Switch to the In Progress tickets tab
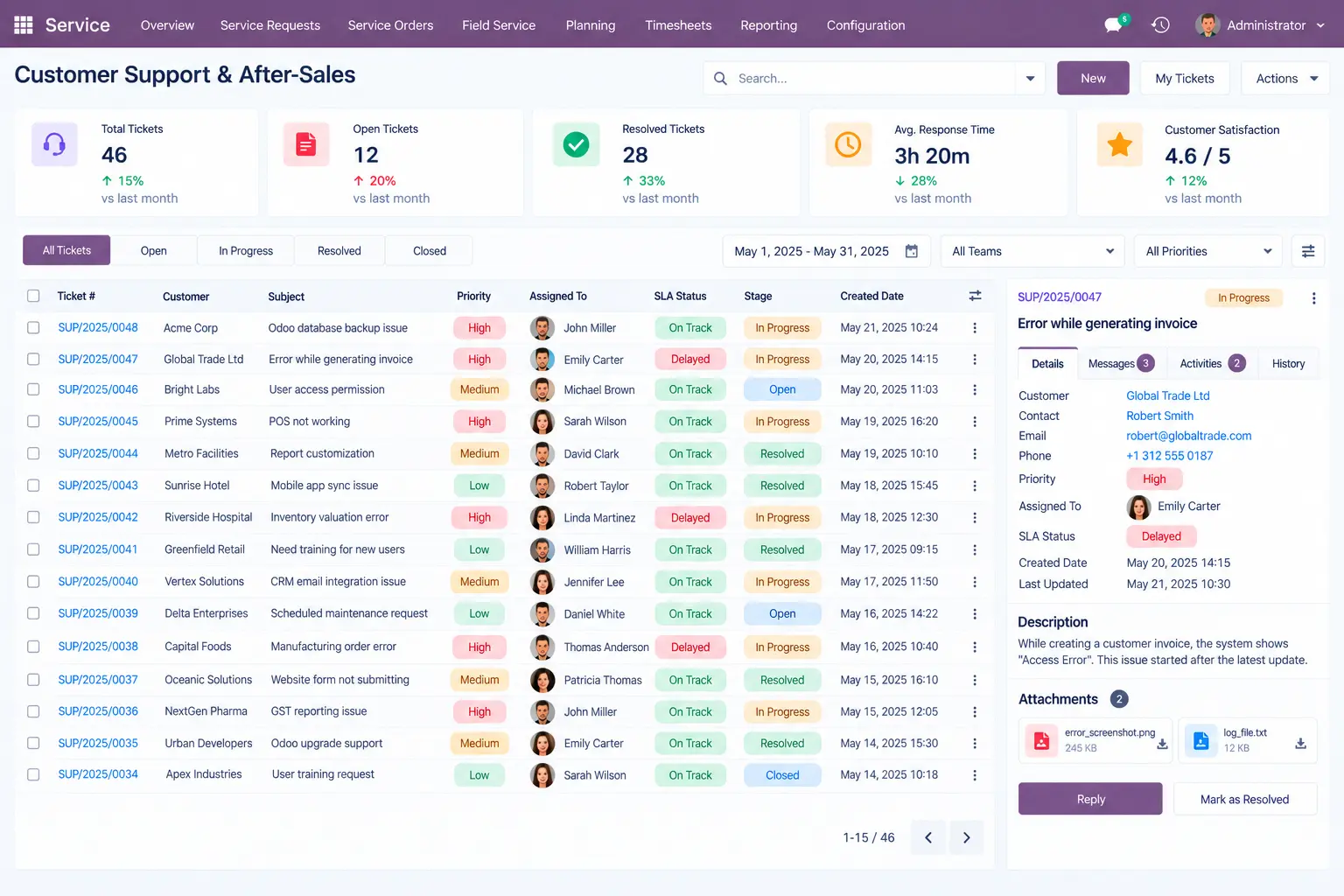The image size is (1344, 896). [x=246, y=251]
